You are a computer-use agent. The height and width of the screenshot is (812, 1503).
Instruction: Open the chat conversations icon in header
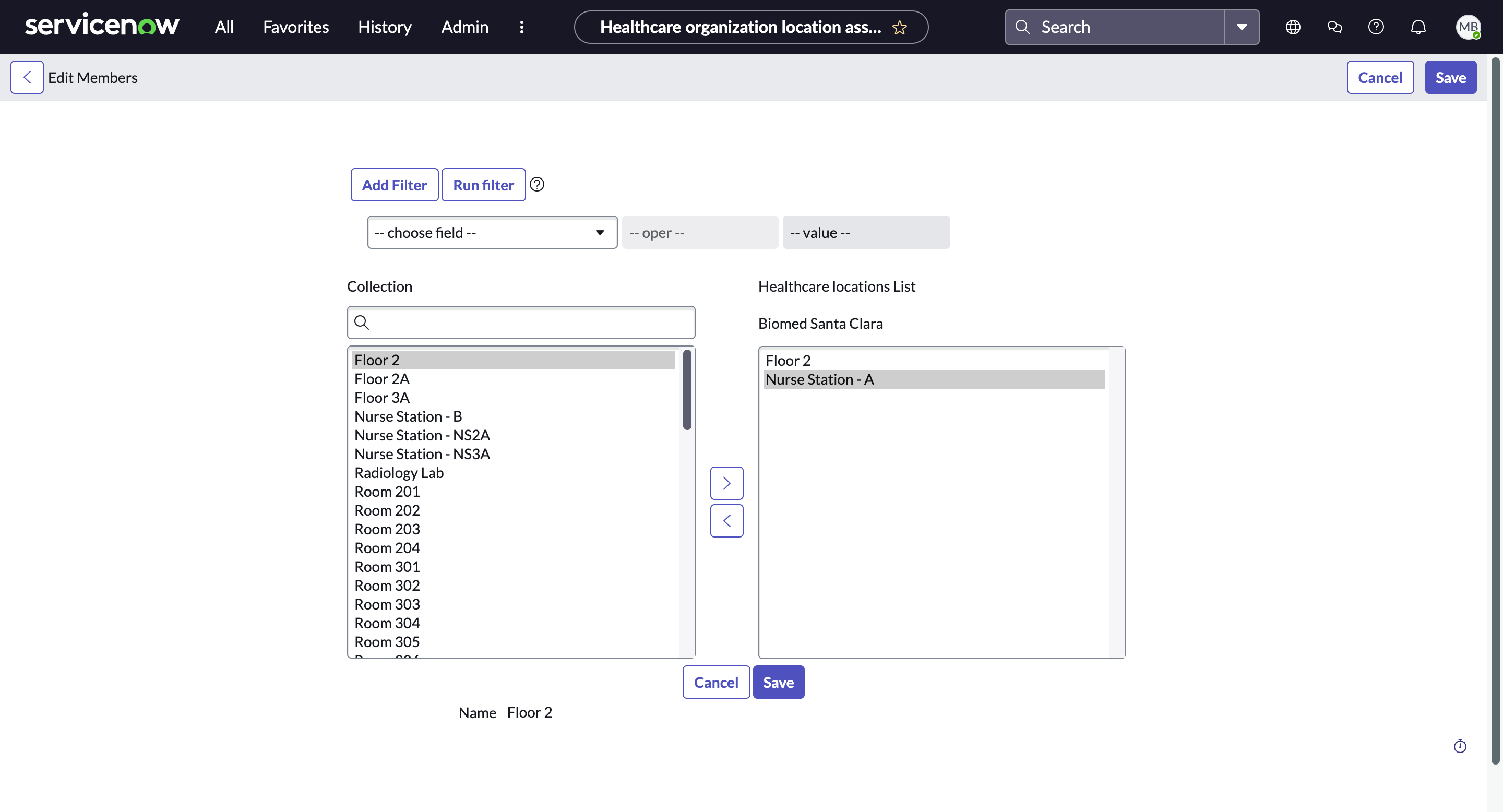pyautogui.click(x=1334, y=27)
